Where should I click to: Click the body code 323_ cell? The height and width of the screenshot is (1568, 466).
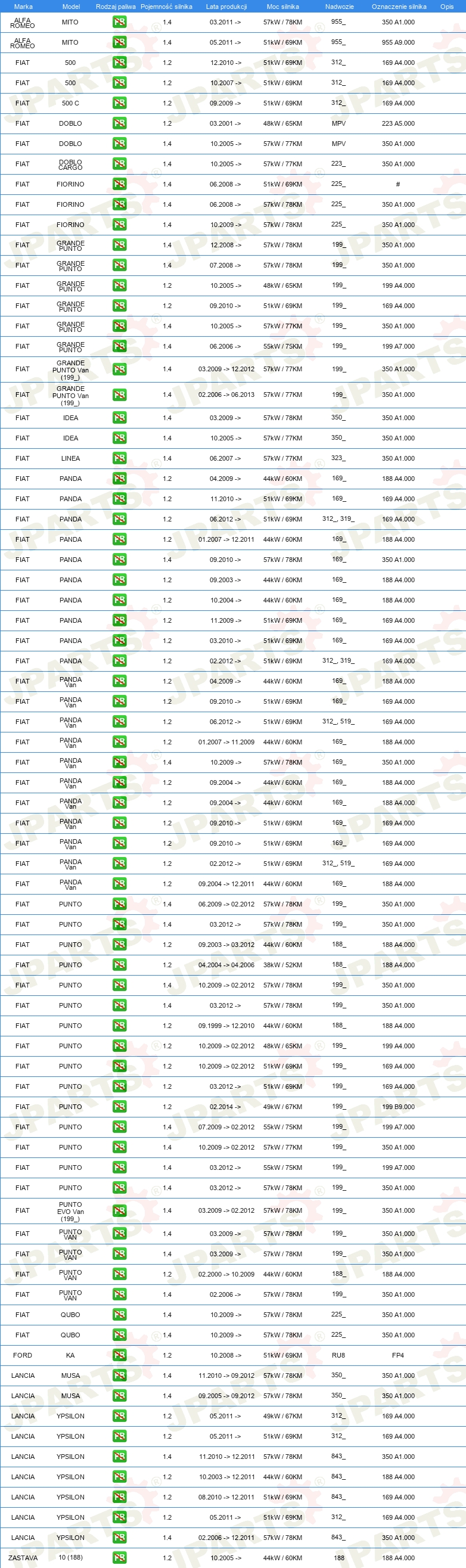click(x=339, y=458)
